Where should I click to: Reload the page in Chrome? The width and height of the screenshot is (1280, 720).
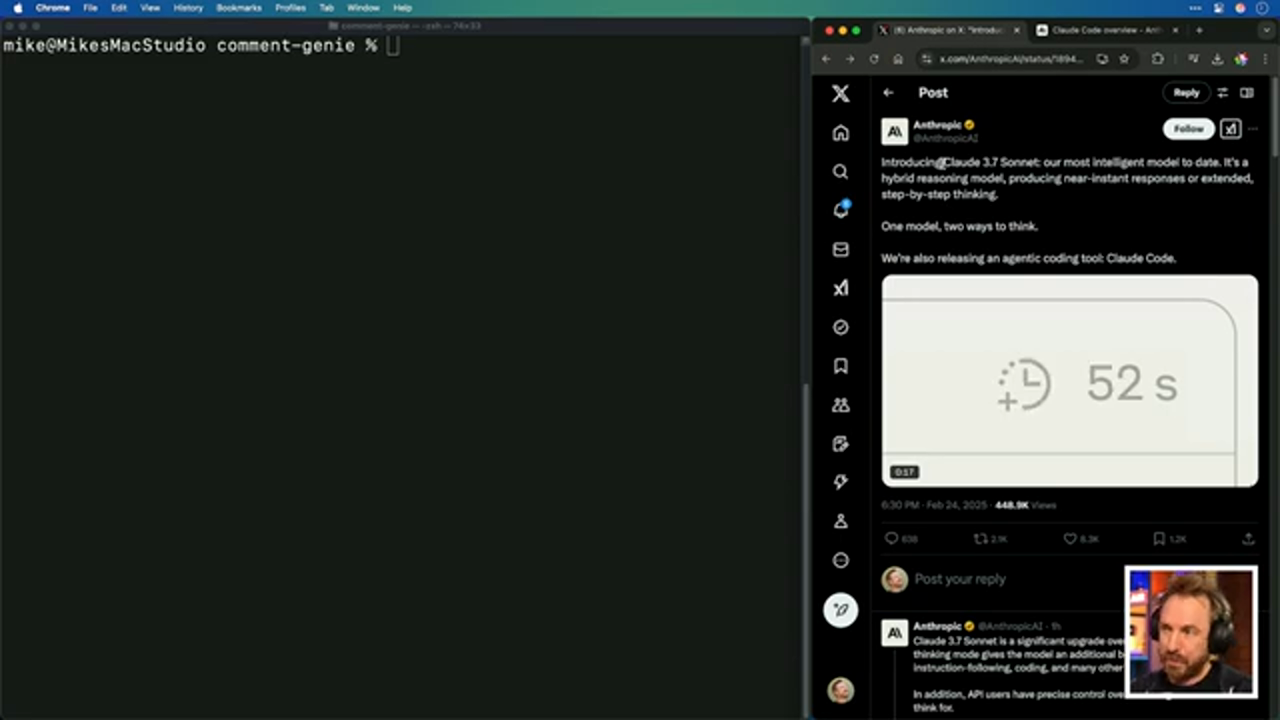pyautogui.click(x=874, y=59)
